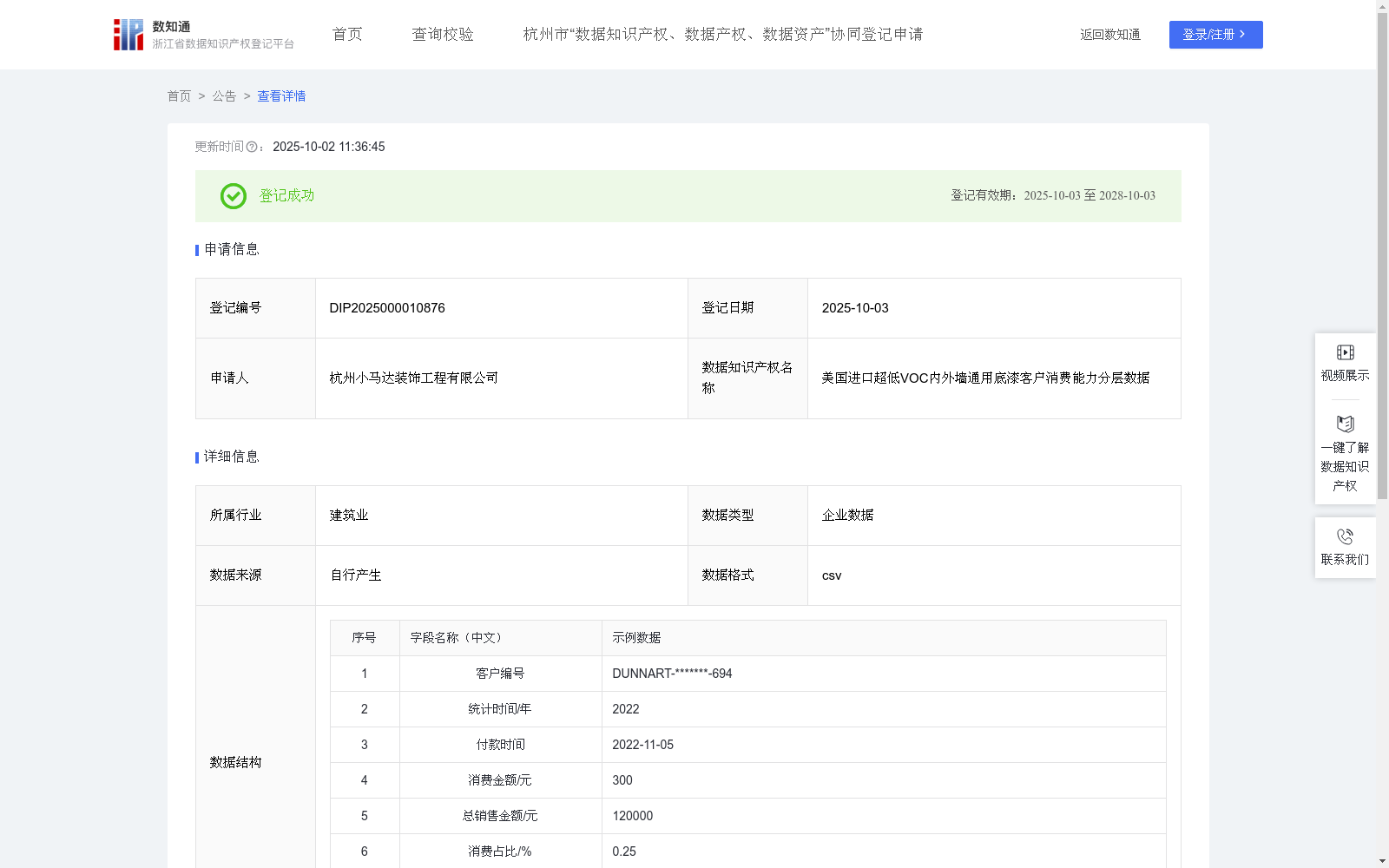
Task: Click the 统计时间/年 field cell
Action: click(x=500, y=709)
